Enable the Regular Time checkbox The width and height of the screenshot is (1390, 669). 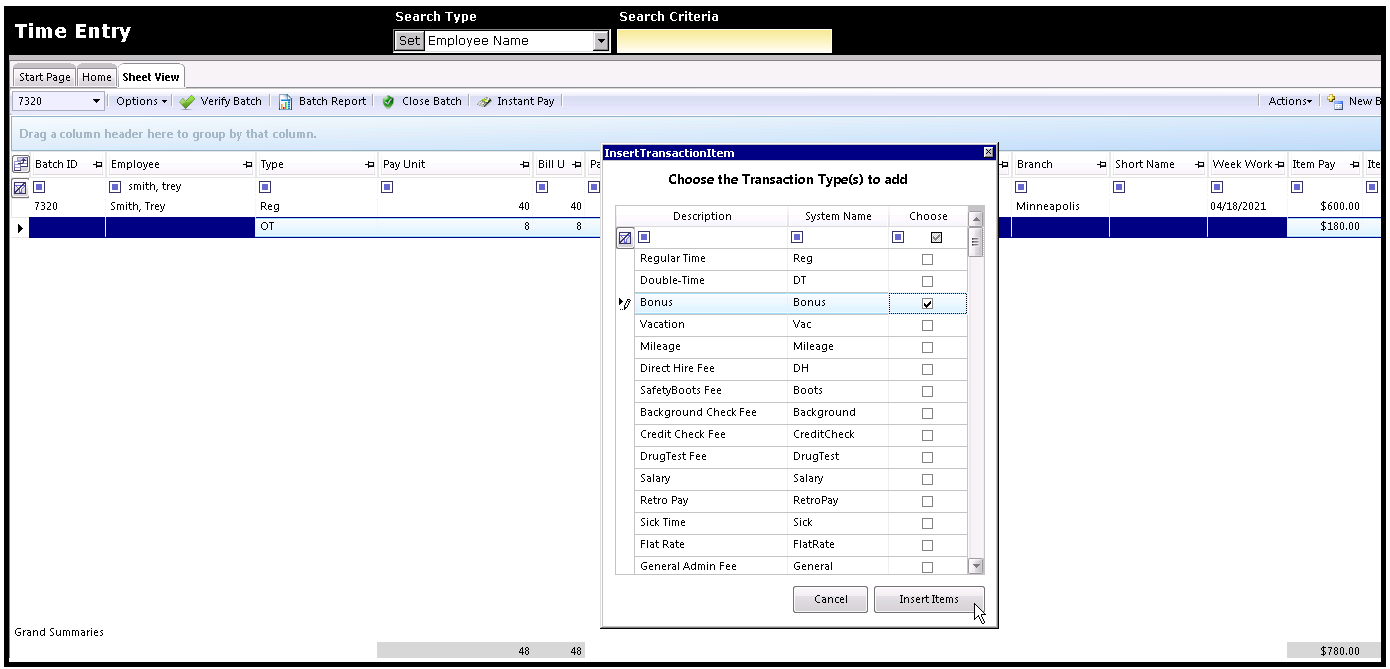[927, 259]
